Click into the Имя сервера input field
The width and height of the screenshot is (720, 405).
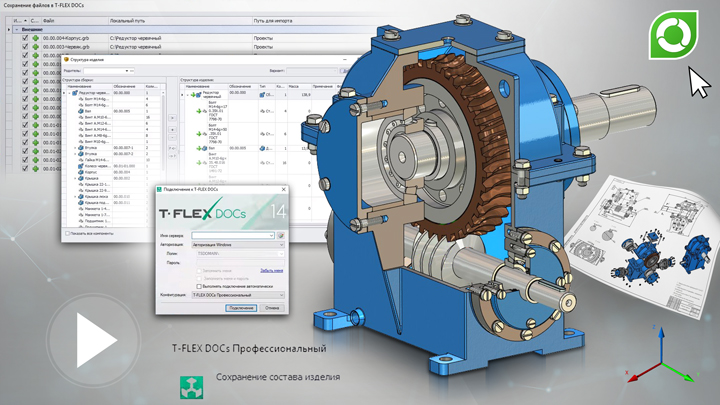231,236
